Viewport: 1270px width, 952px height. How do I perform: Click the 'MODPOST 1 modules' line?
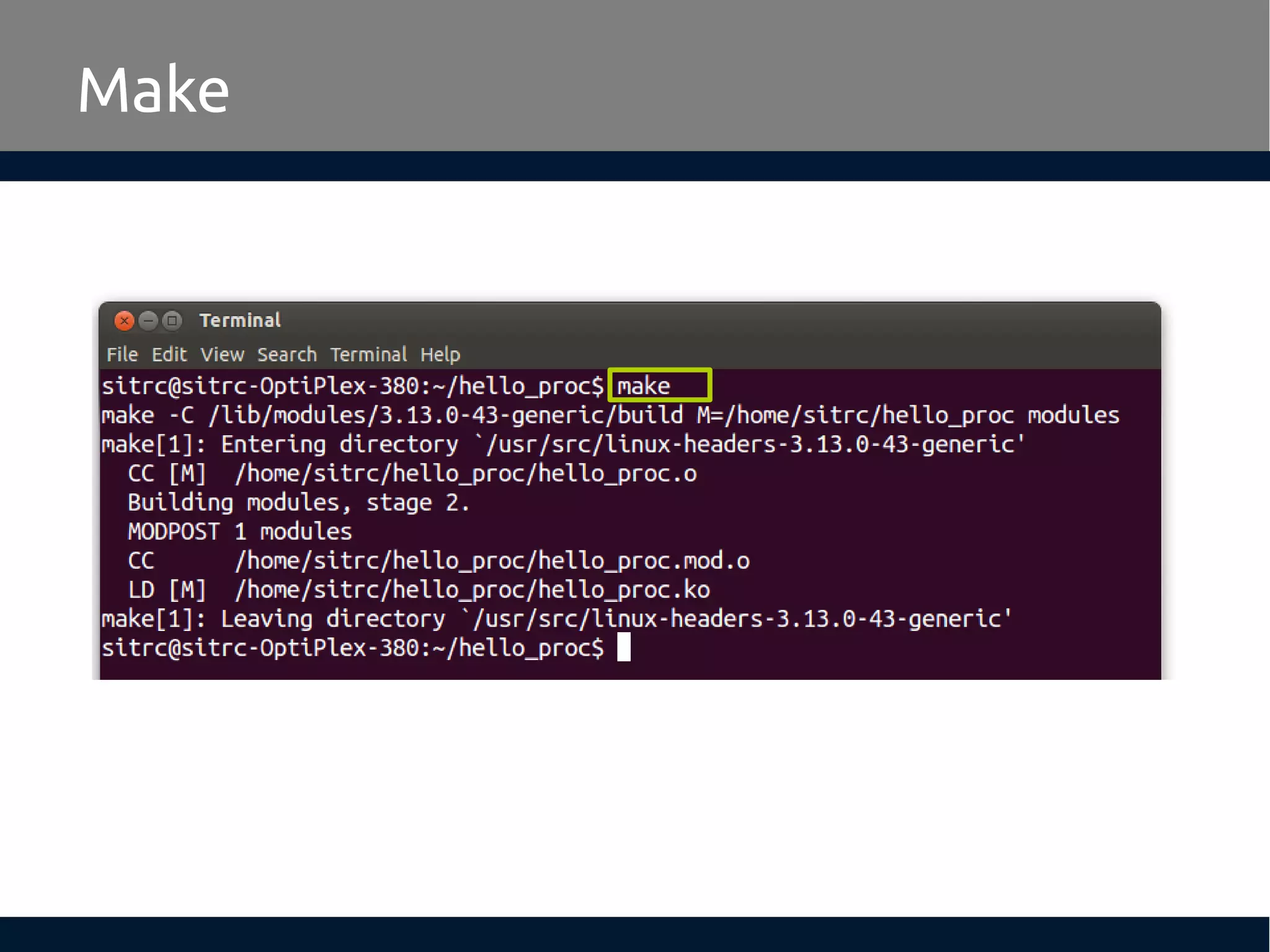(239, 532)
